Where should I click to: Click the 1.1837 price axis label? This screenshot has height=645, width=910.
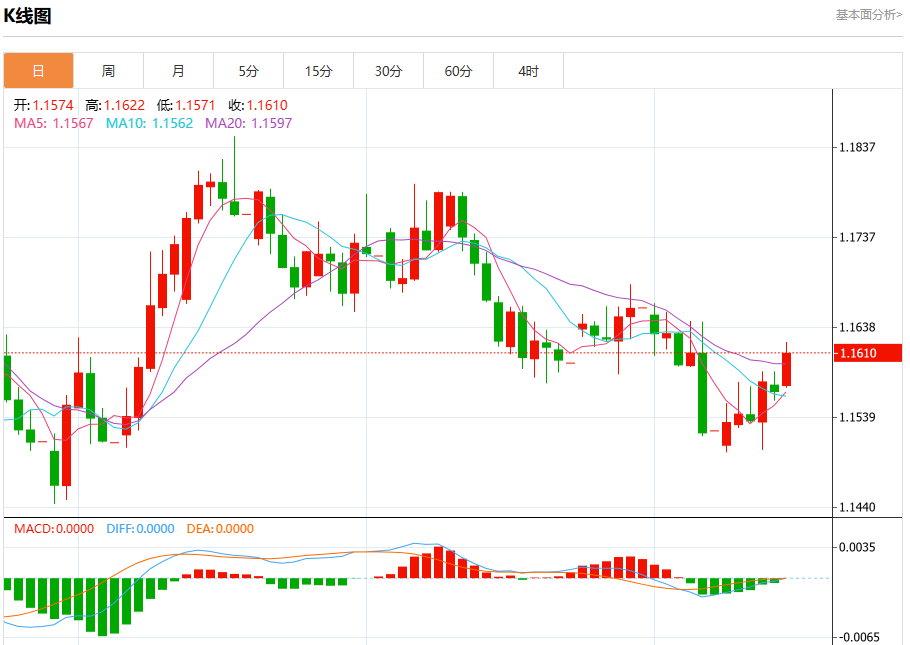857,147
